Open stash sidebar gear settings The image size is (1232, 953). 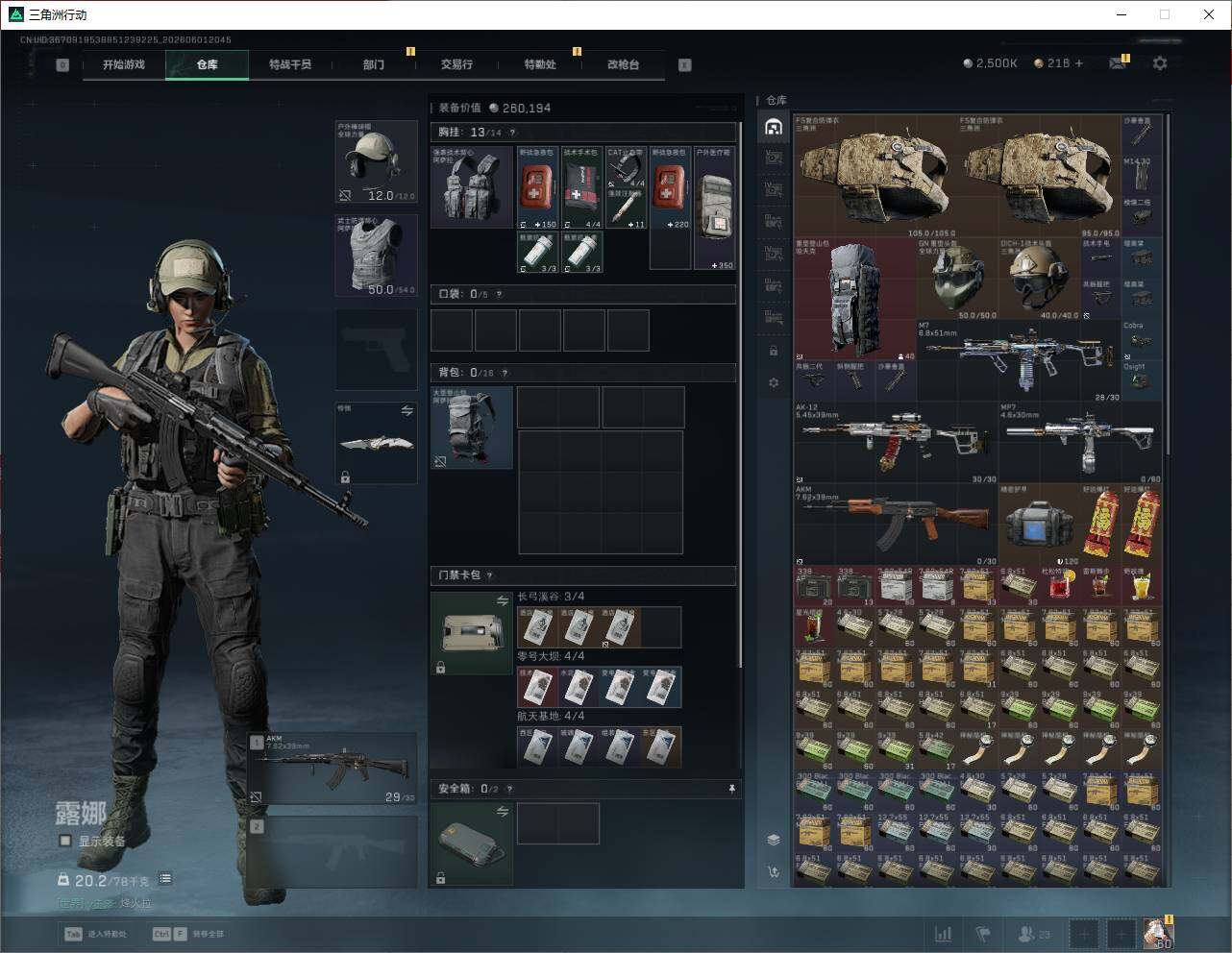point(774,382)
